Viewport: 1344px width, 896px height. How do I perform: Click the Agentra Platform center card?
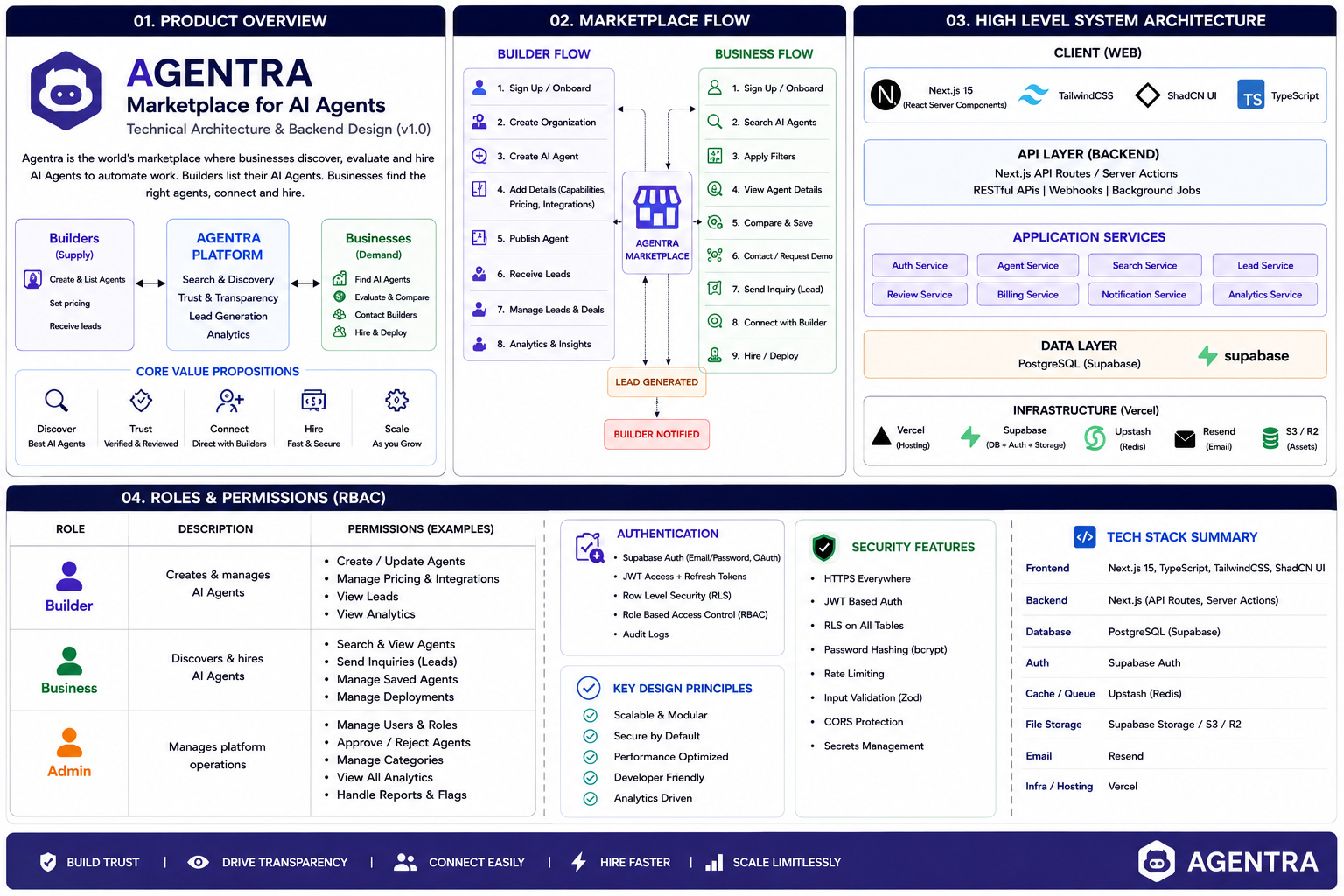click(x=227, y=284)
